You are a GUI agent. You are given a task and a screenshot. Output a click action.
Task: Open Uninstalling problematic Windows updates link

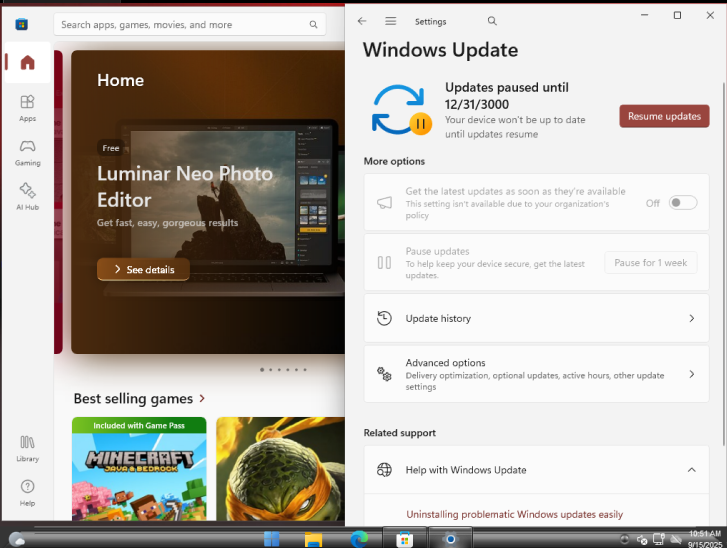(x=514, y=514)
